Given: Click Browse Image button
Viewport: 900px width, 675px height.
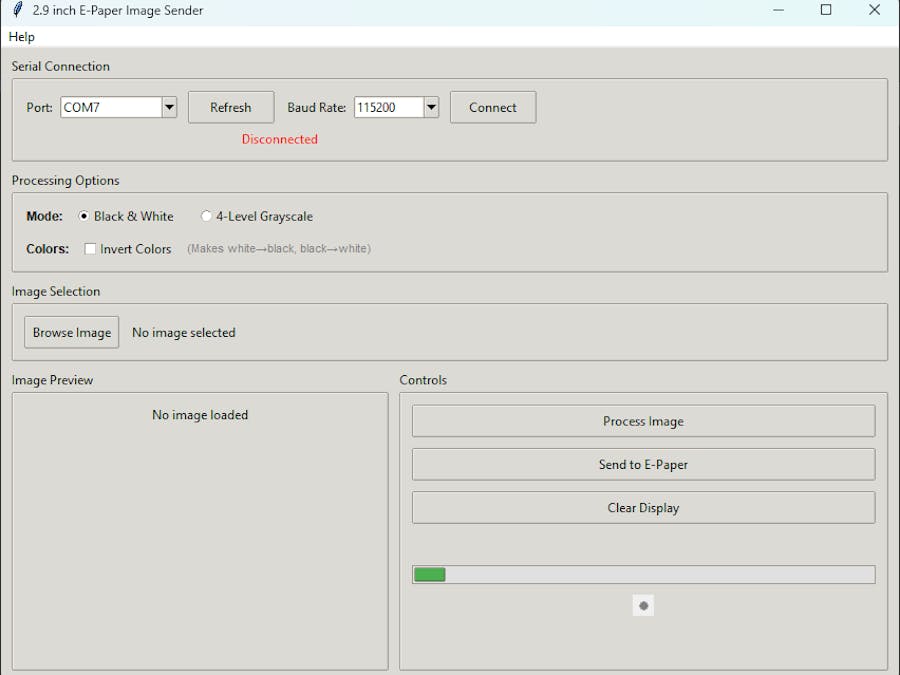Looking at the screenshot, I should [72, 332].
